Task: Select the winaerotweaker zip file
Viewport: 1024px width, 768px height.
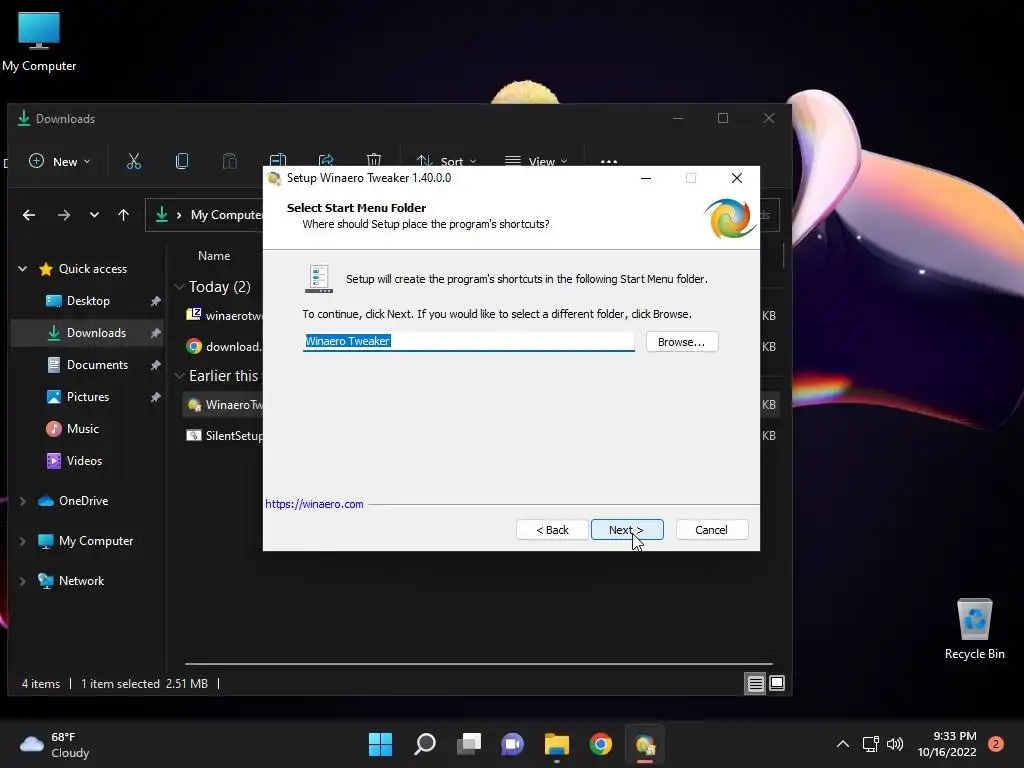Action: pos(223,315)
